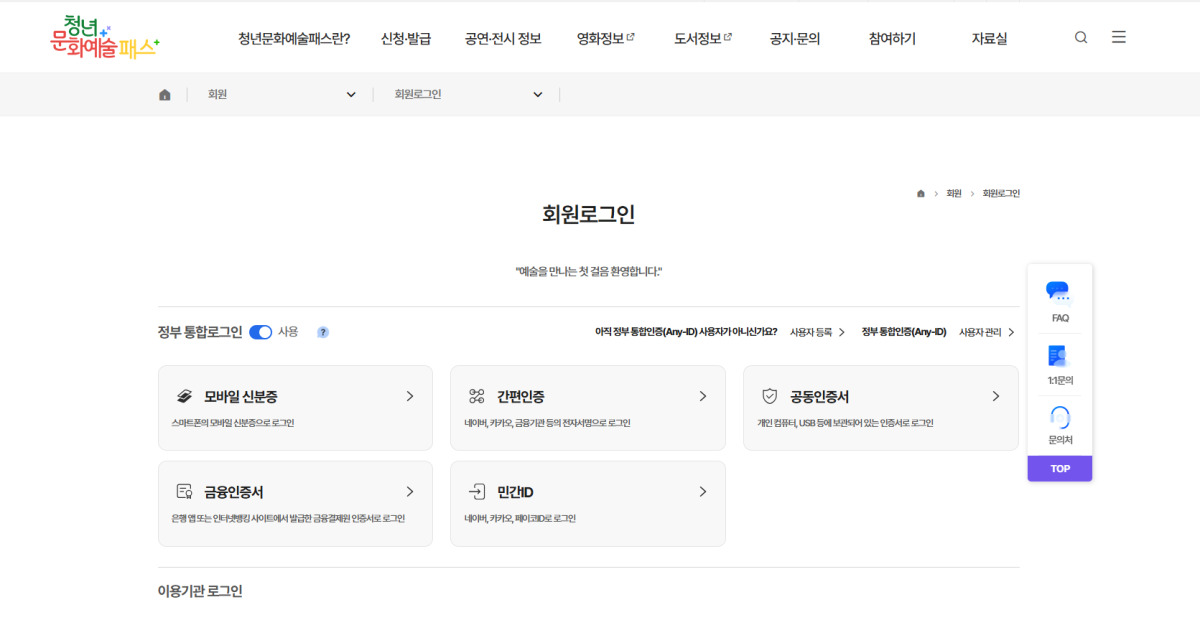Click chevron on 금융인증서 card
1200x620 pixels.
(x=410, y=492)
